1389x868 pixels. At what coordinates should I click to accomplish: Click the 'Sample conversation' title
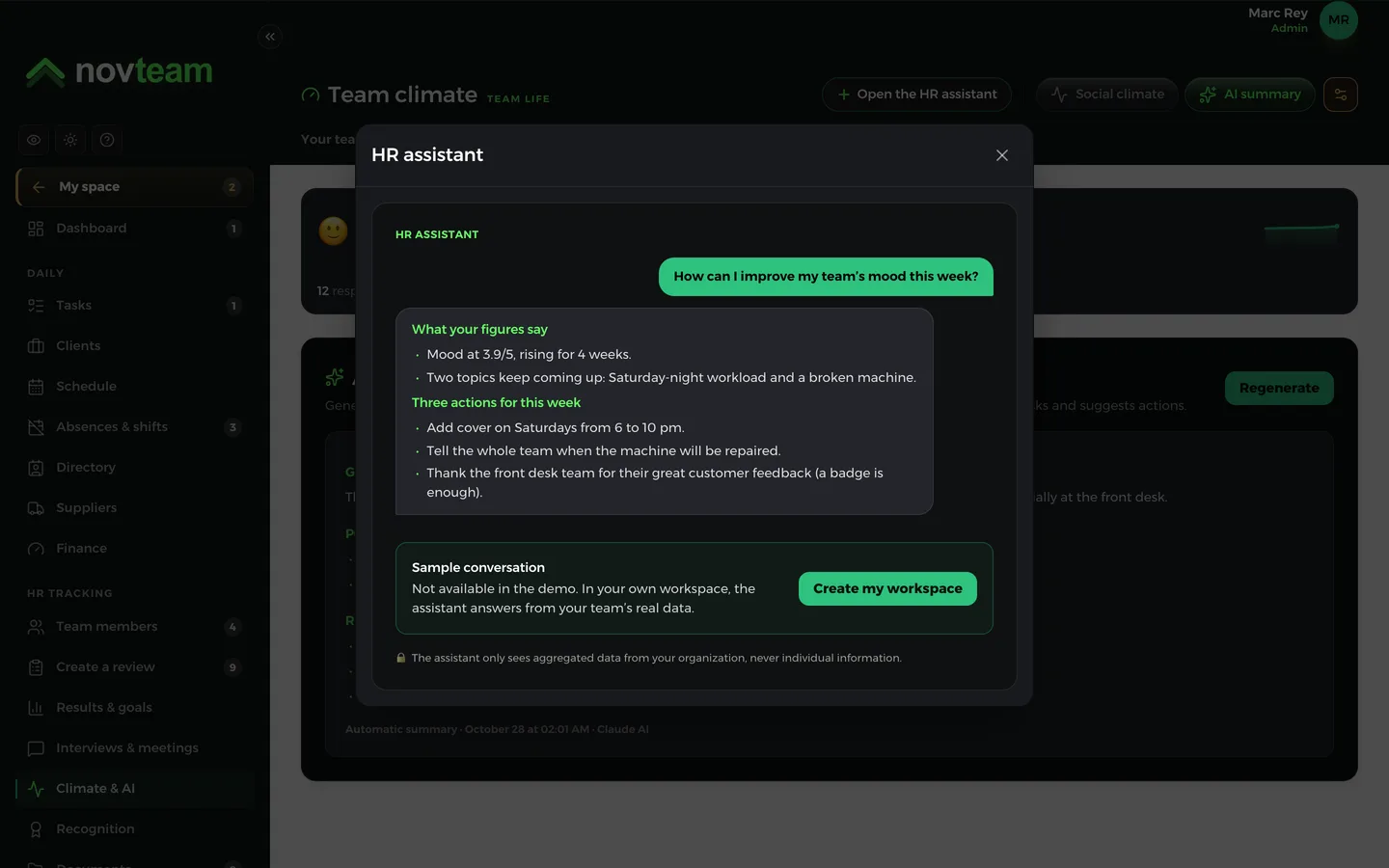tap(478, 567)
